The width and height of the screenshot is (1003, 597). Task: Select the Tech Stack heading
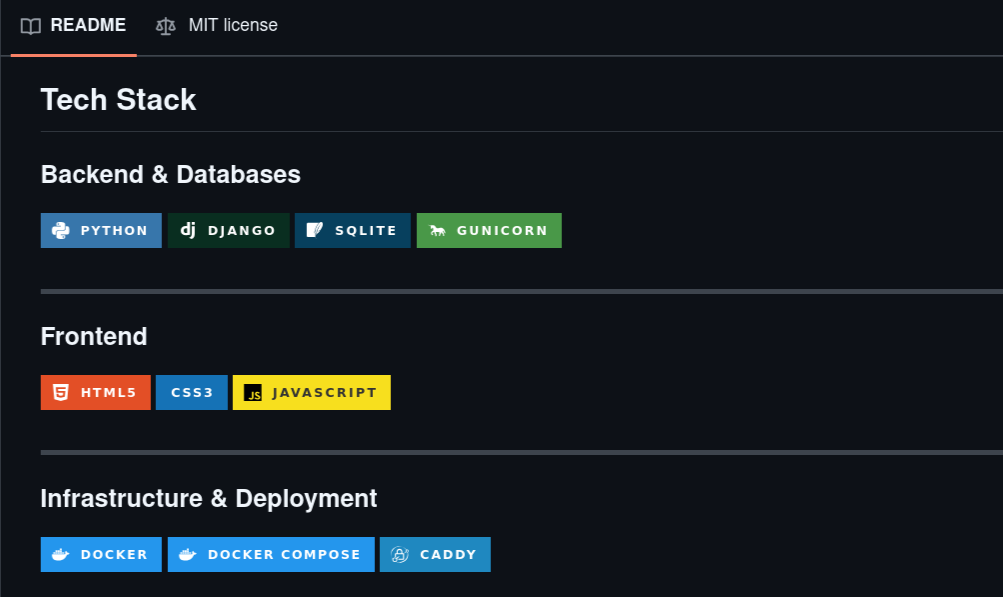click(x=118, y=100)
